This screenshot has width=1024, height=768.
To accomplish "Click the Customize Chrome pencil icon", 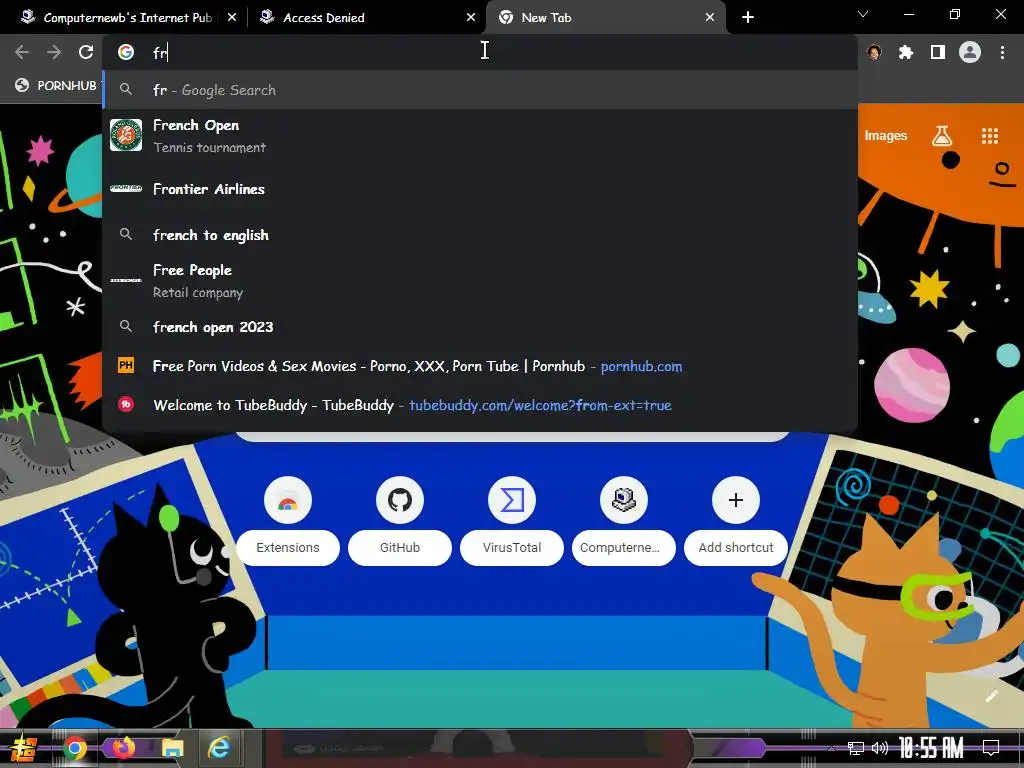I will point(991,696).
